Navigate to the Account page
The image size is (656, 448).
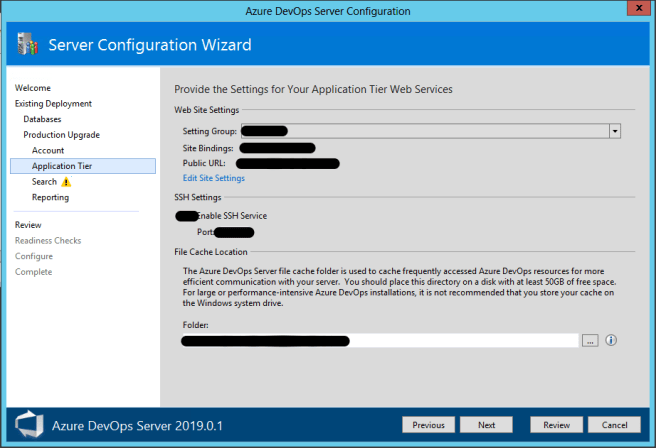coord(48,150)
